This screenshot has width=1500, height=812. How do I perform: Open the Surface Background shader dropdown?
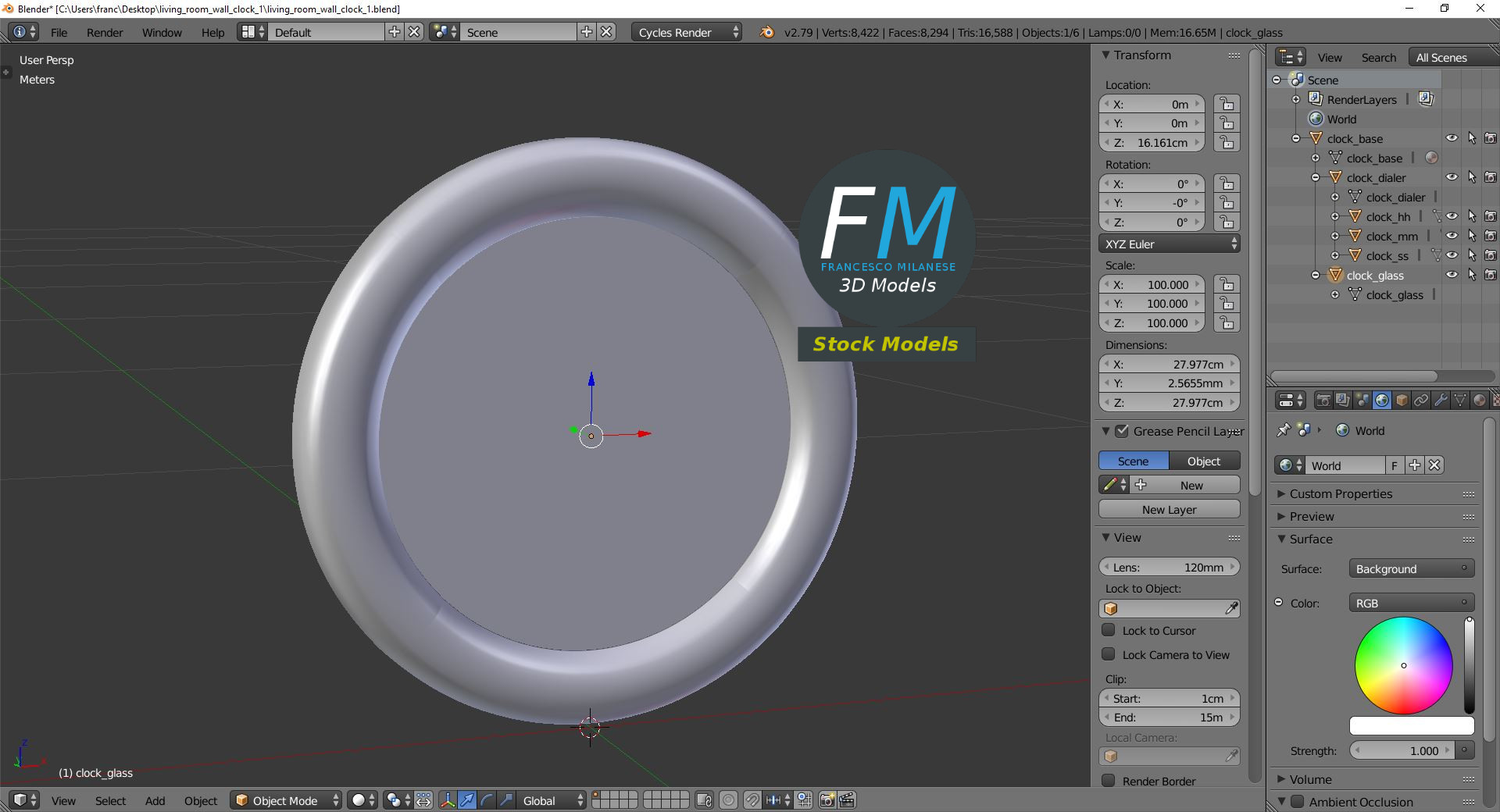point(1412,568)
